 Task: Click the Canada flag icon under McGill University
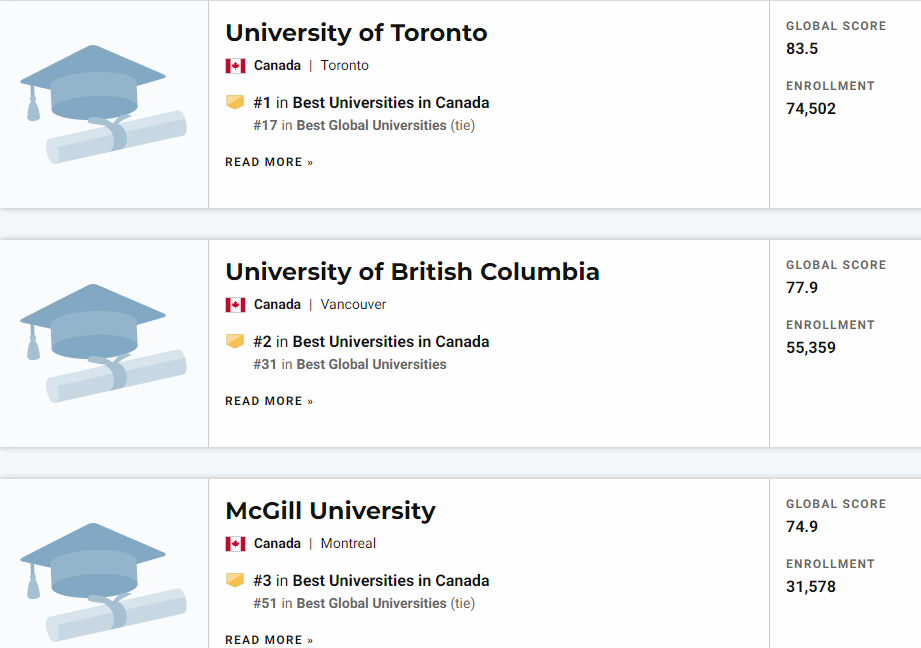tap(236, 544)
